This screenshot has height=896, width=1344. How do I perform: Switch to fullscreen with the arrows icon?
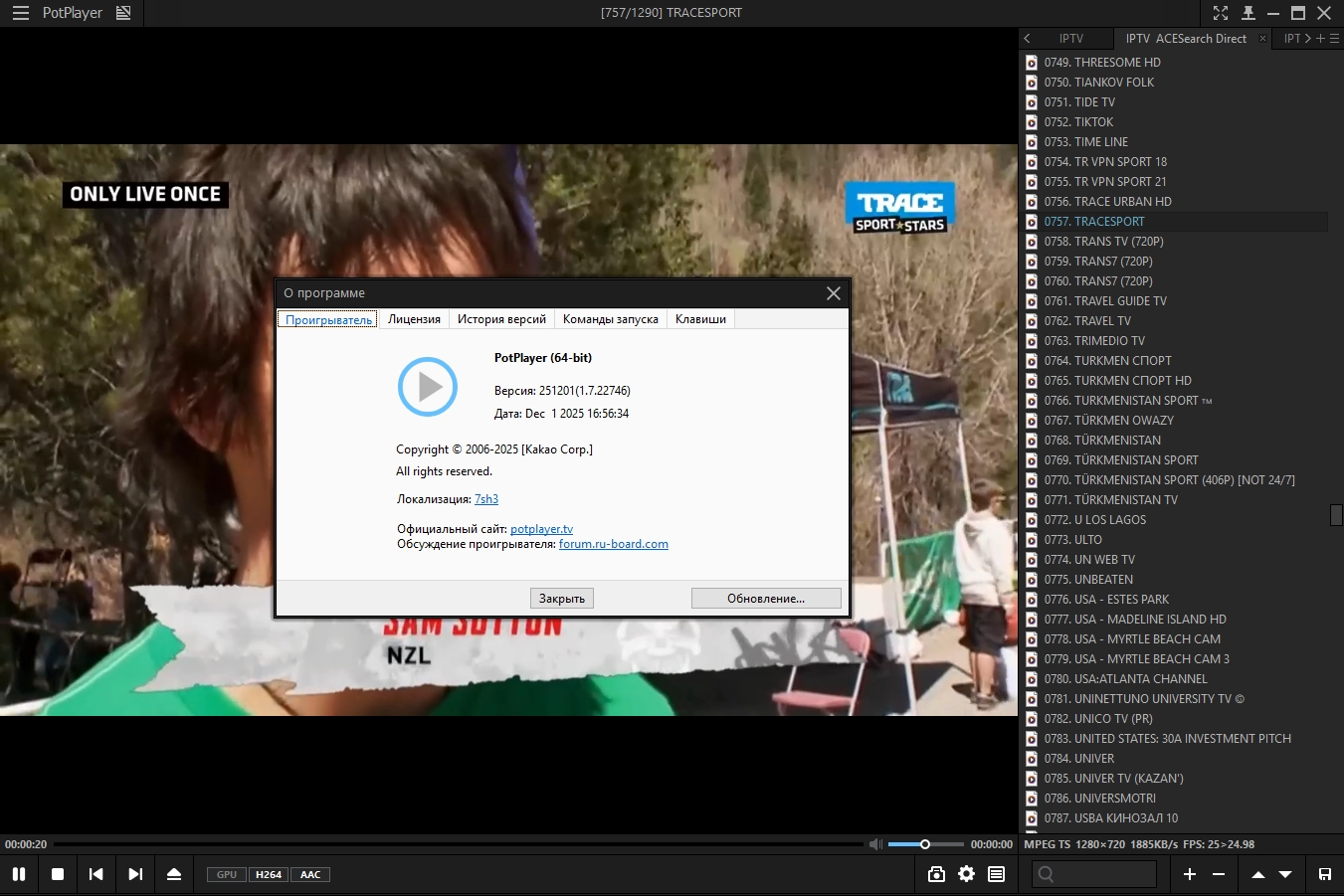(x=1221, y=13)
